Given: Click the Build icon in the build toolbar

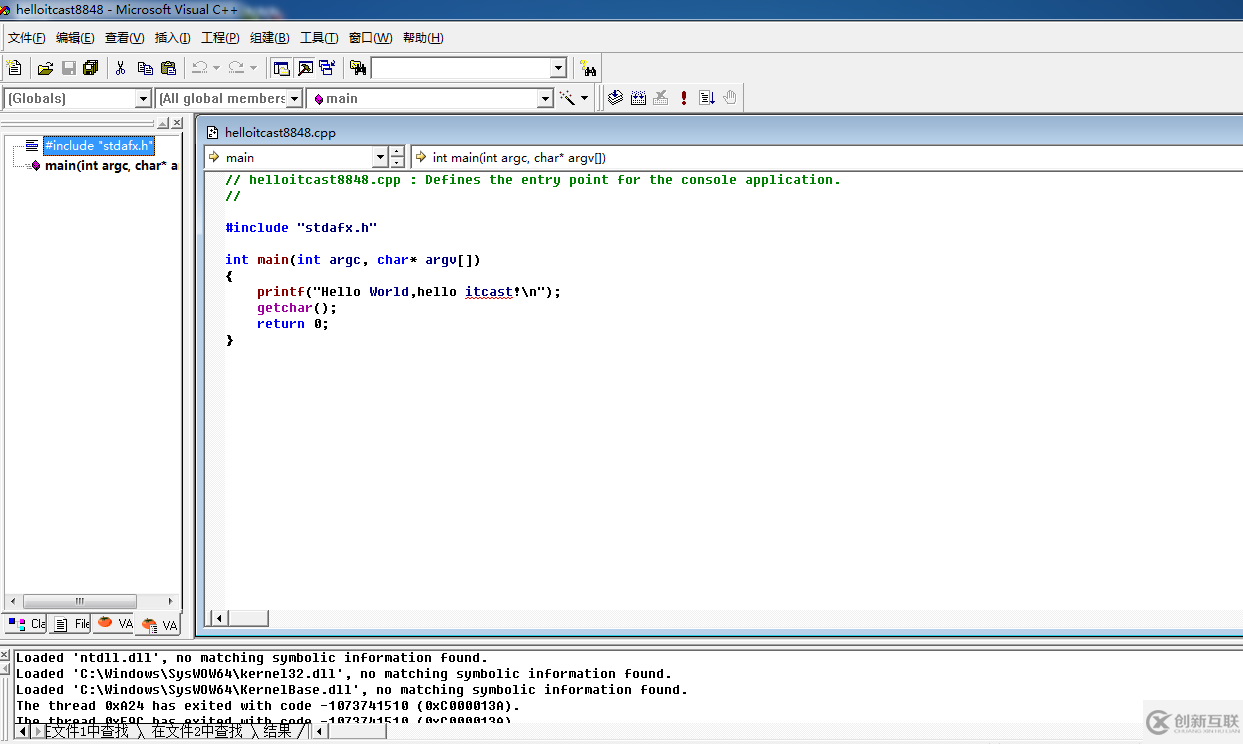Looking at the screenshot, I should (x=638, y=98).
